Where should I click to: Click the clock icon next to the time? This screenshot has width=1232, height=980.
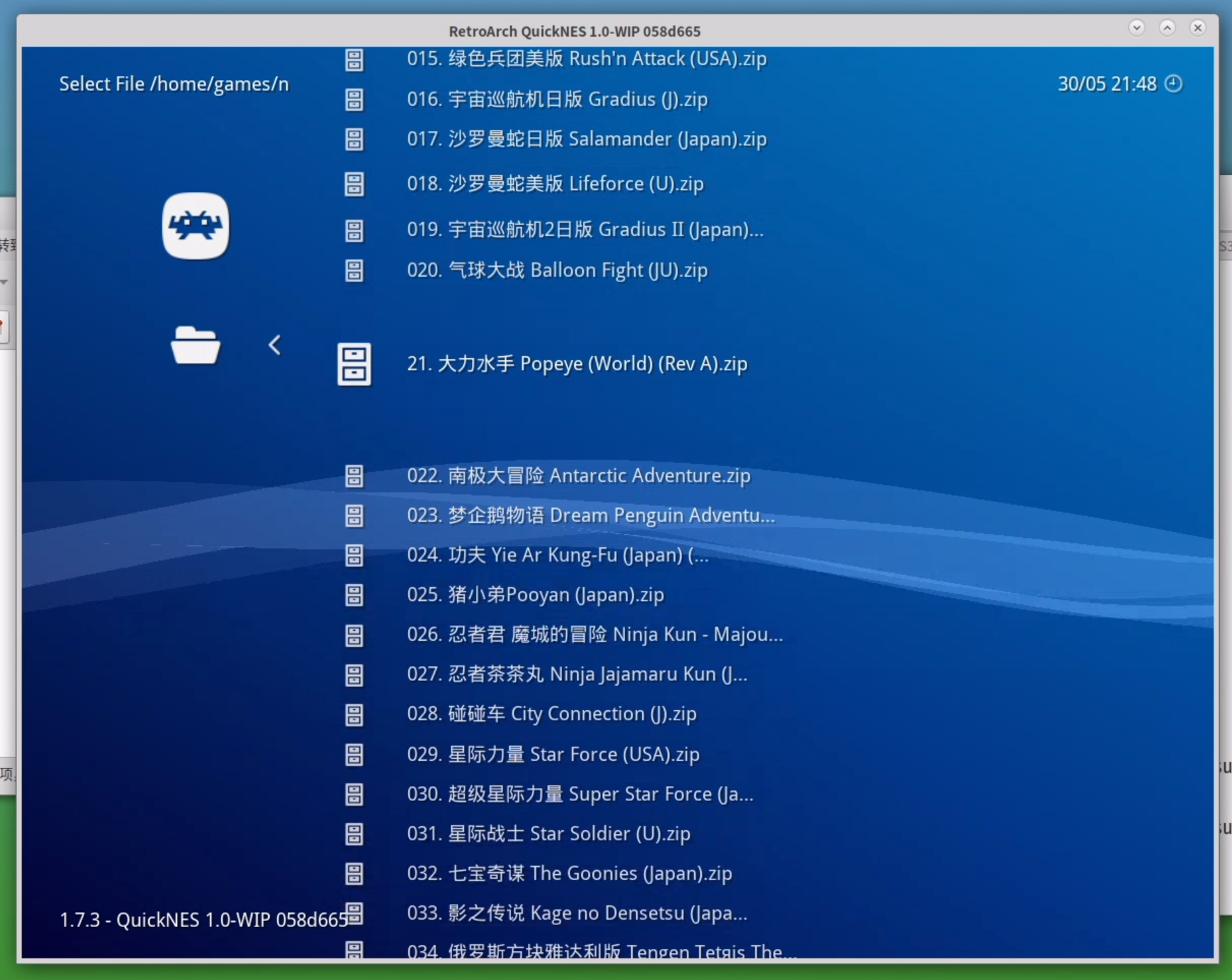[1173, 83]
